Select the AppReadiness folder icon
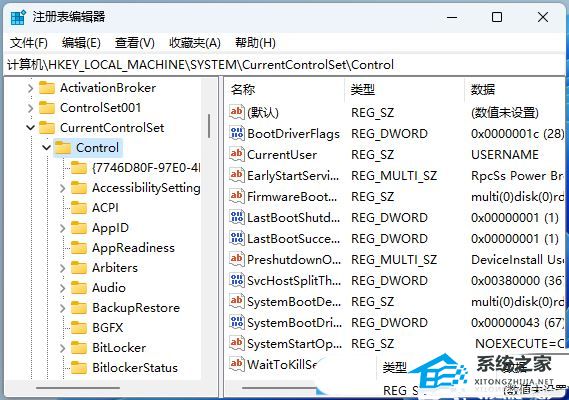 [x=79, y=248]
